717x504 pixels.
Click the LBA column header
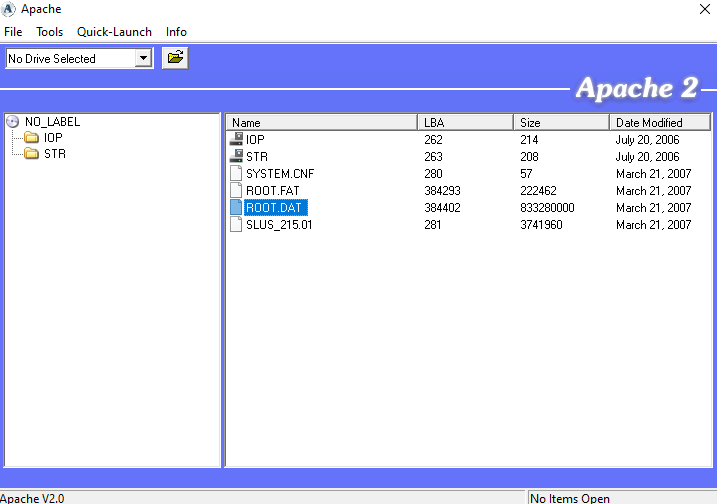pyautogui.click(x=464, y=122)
